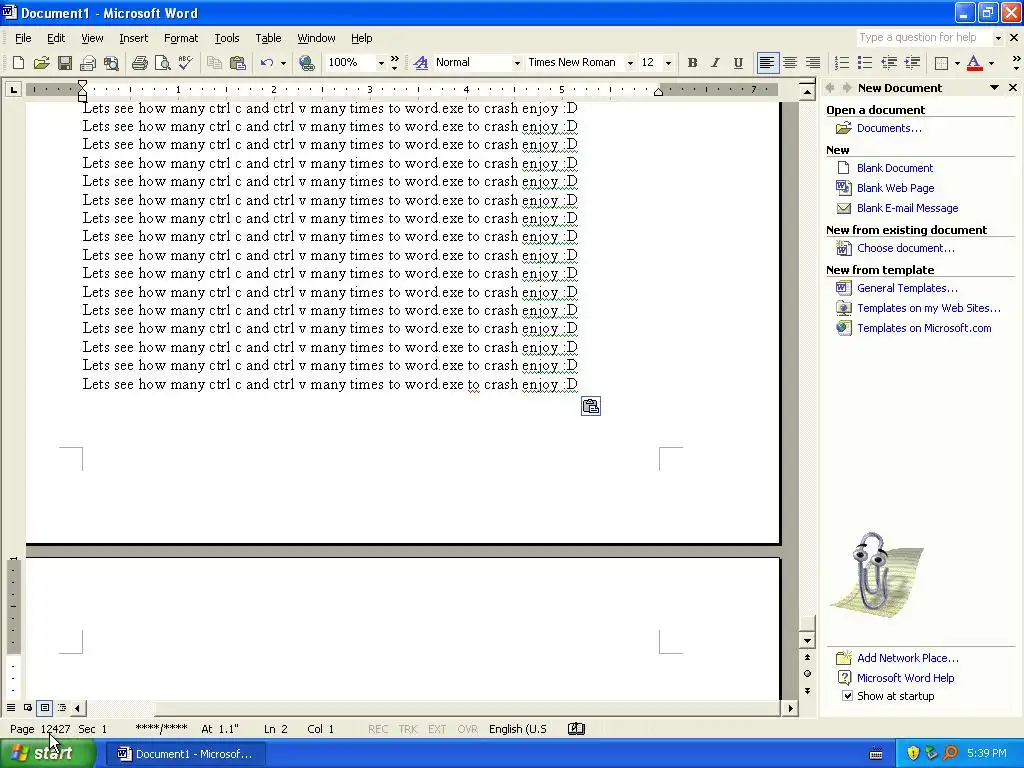The width and height of the screenshot is (1024, 768).
Task: Save the document with the floppy icon
Action: click(x=65, y=63)
